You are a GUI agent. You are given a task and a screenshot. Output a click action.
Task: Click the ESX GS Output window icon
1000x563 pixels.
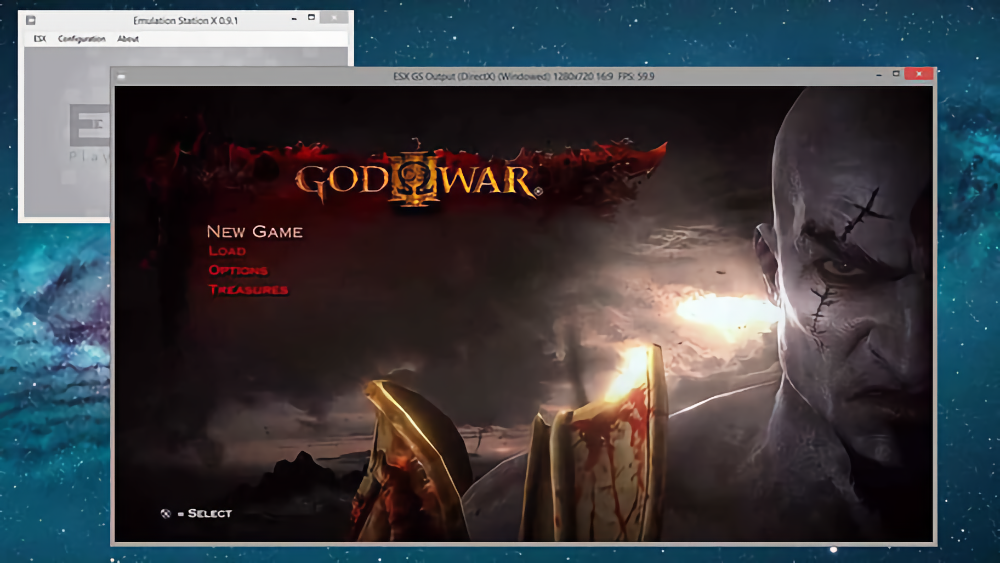(x=121, y=77)
